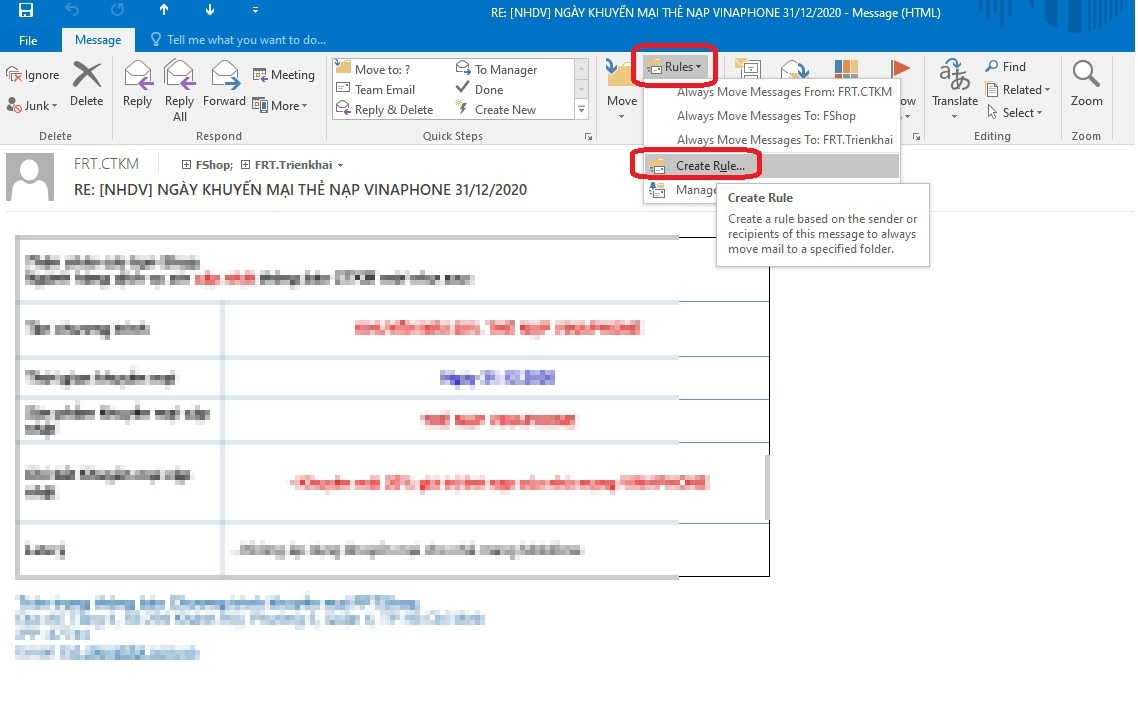Image resolution: width=1138 pixels, height=716 pixels.
Task: Open a new Meeting reply
Action: (x=284, y=74)
